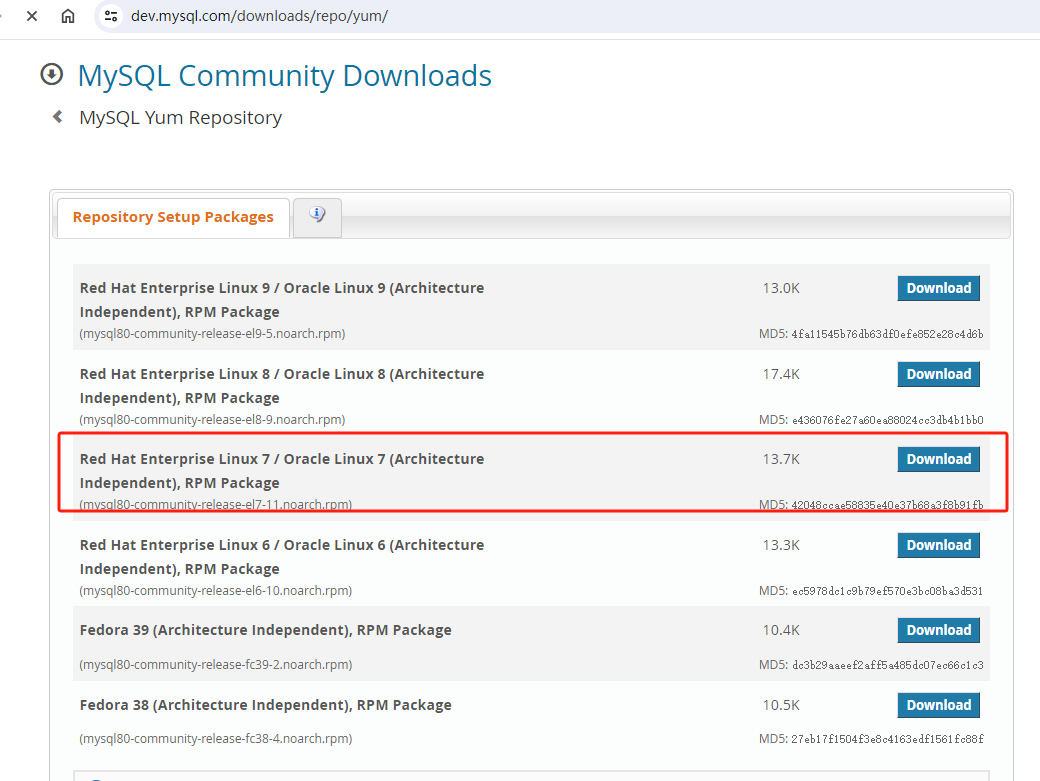Click download arrow icon beside MySQL Community Downloads

(x=51, y=74)
